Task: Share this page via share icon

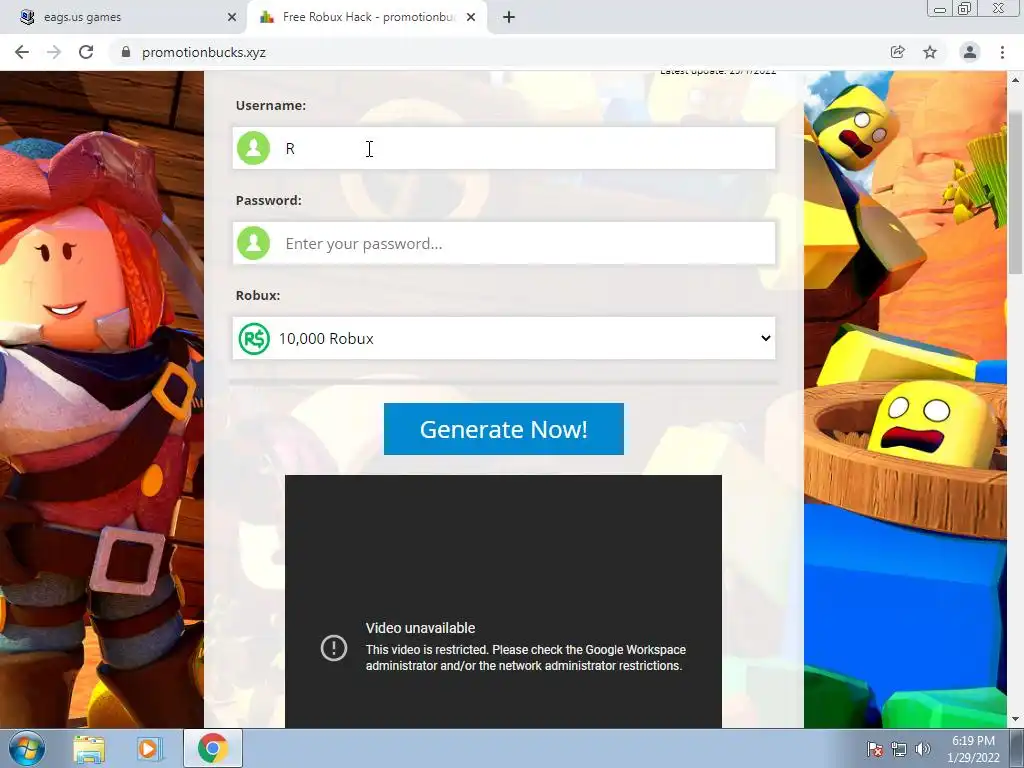Action: pos(898,52)
